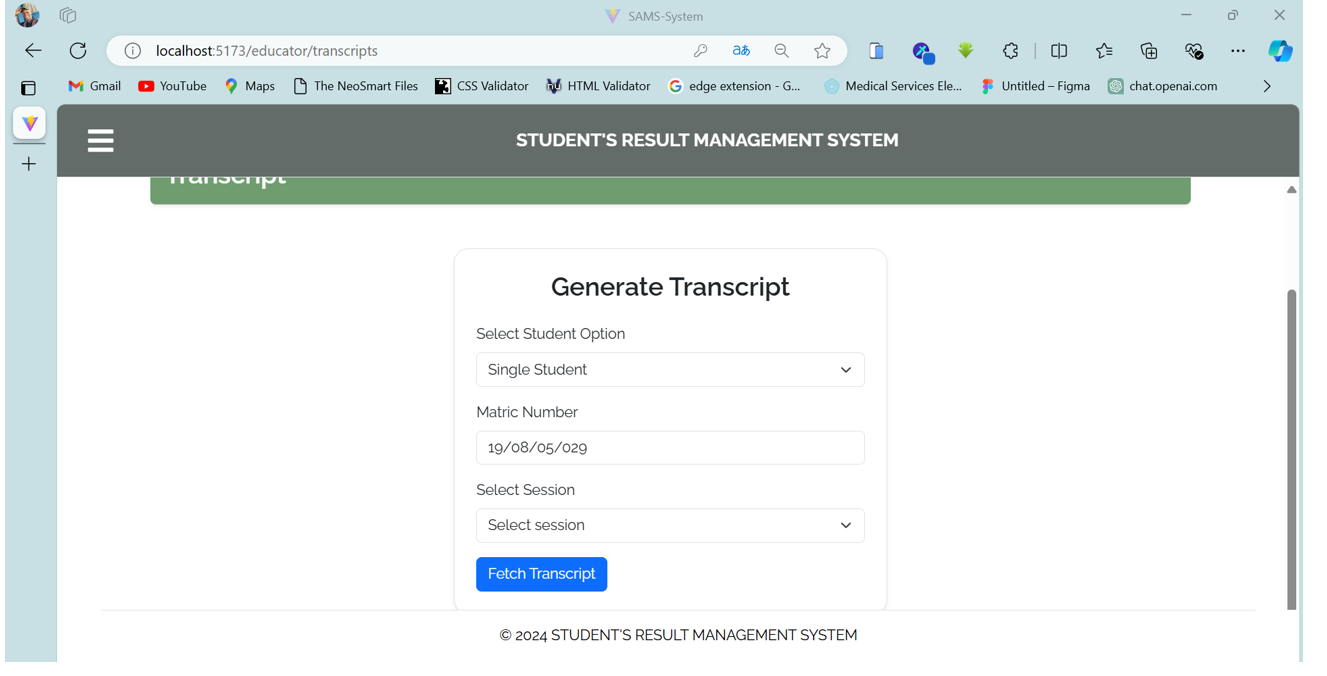
Task: Open a new vertical tab with plus
Action: 29,164
